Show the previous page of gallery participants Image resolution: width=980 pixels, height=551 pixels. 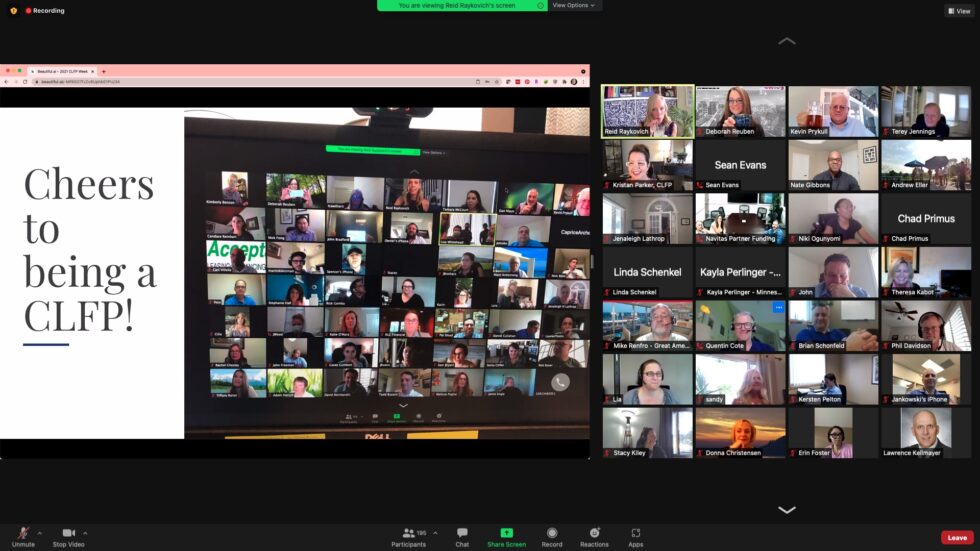pos(786,41)
